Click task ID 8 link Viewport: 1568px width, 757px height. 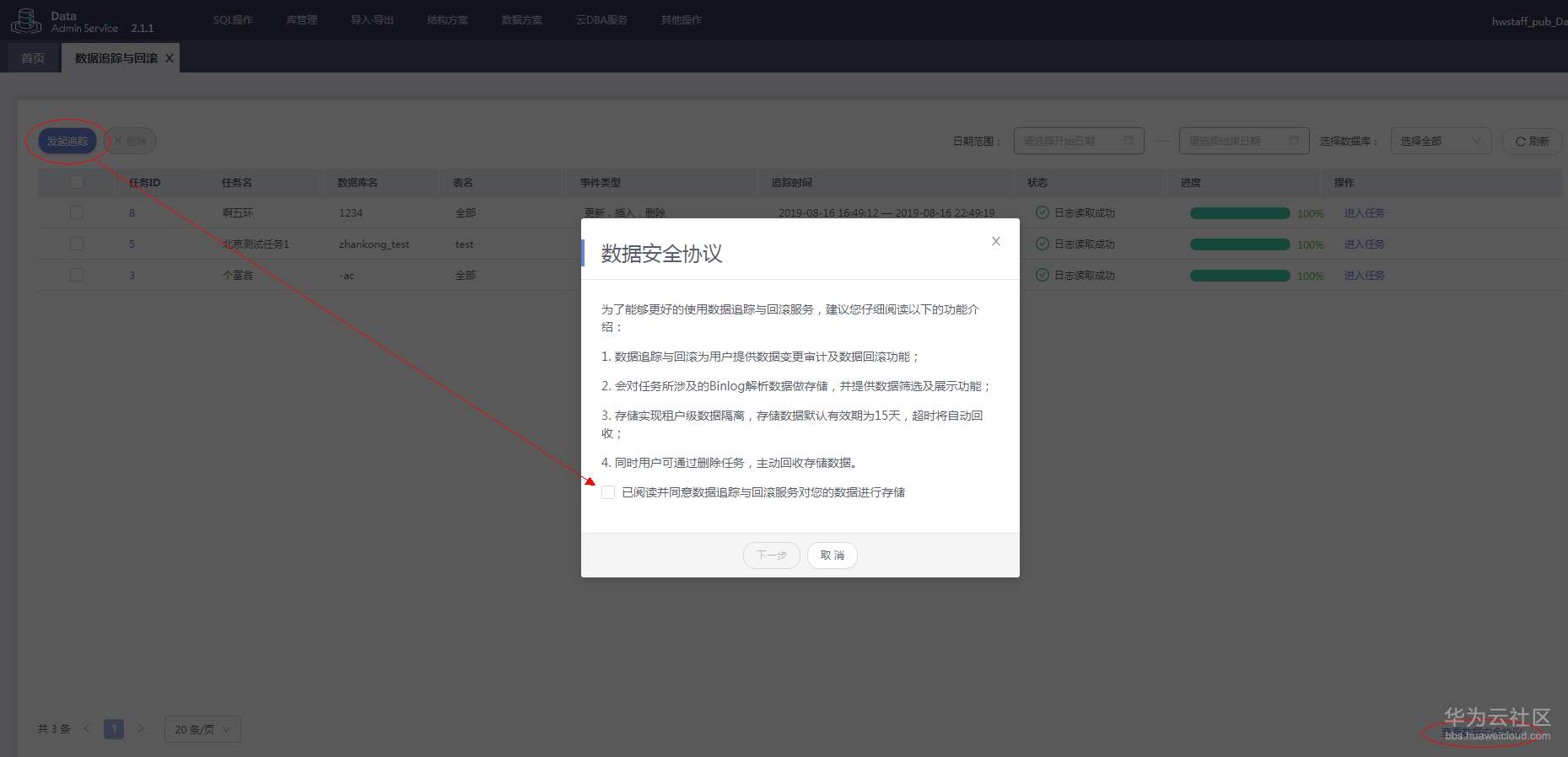click(132, 213)
